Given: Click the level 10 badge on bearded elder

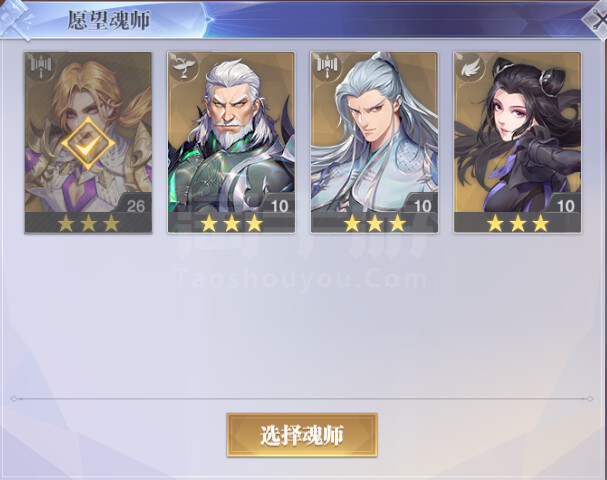Looking at the screenshot, I should coord(279,206).
